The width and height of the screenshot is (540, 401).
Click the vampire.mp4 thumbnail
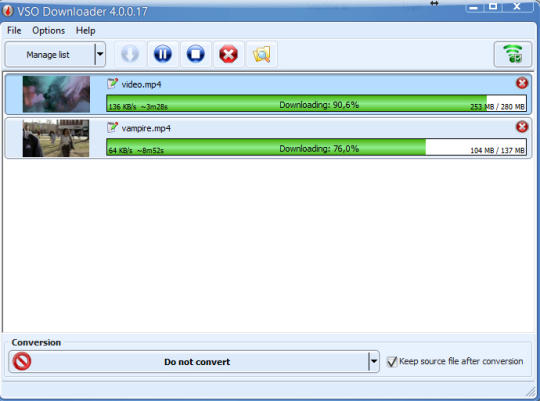[56, 138]
